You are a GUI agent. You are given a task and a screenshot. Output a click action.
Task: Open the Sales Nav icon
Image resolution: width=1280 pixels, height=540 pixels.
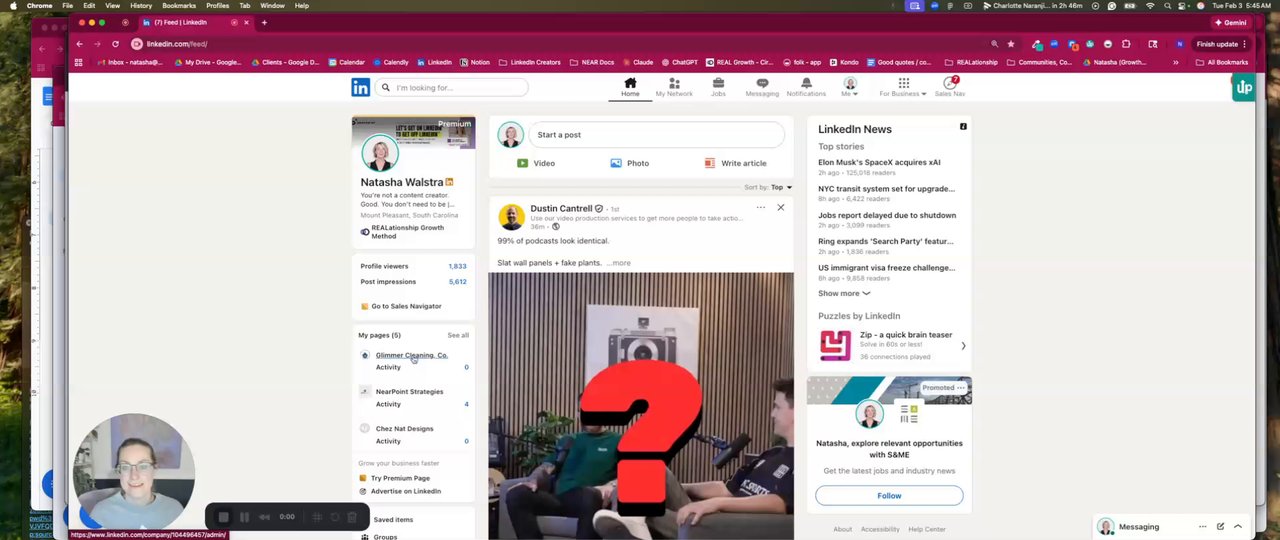click(950, 87)
